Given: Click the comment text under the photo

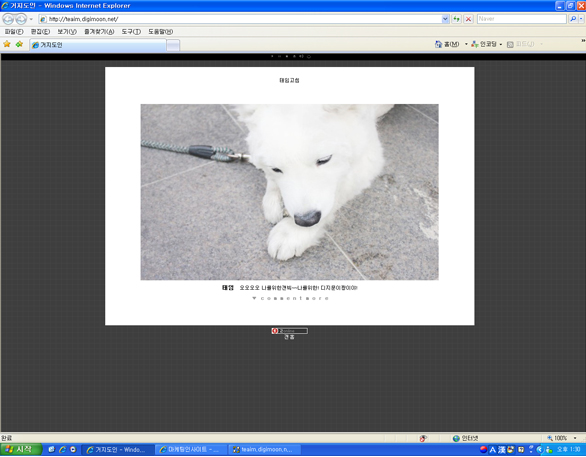Looking at the screenshot, I should [298, 288].
